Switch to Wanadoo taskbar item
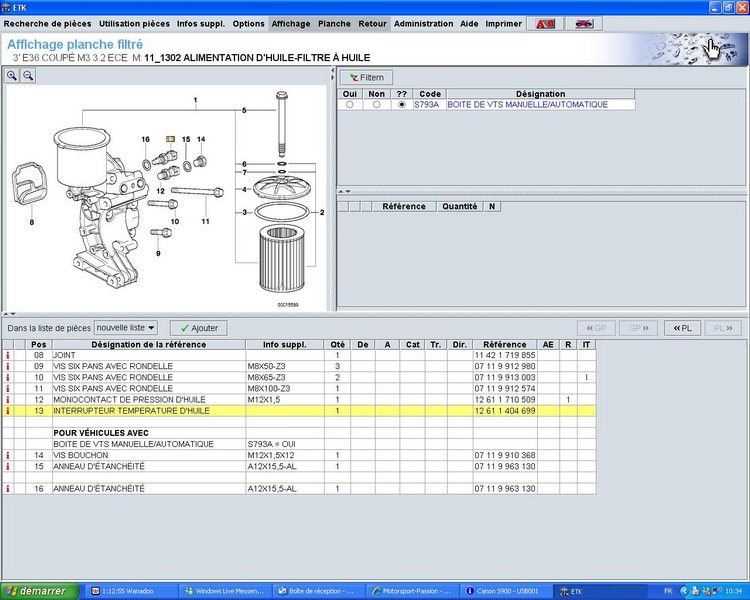750x600 pixels. pyautogui.click(x=131, y=591)
